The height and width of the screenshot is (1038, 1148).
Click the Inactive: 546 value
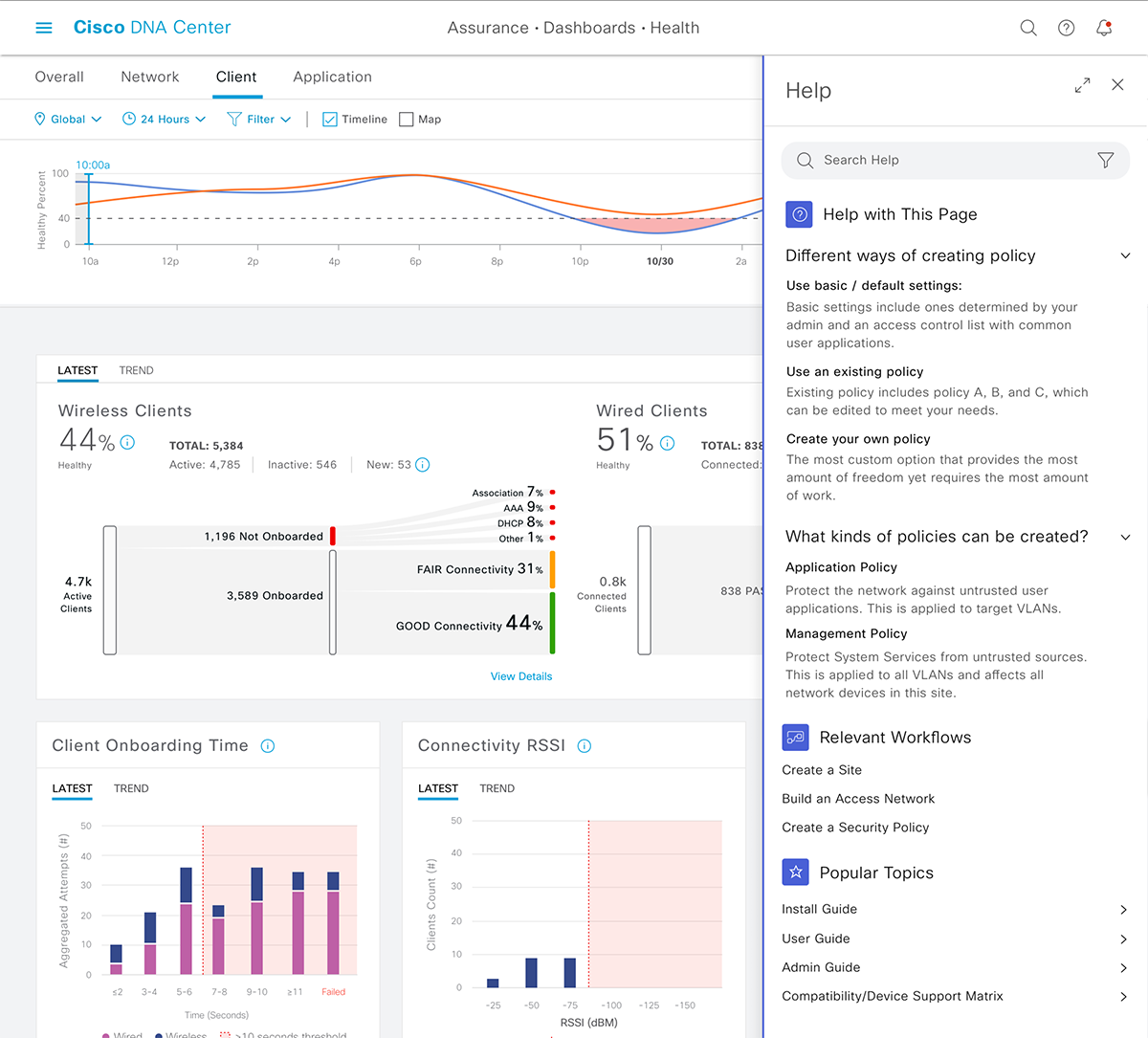(x=302, y=465)
